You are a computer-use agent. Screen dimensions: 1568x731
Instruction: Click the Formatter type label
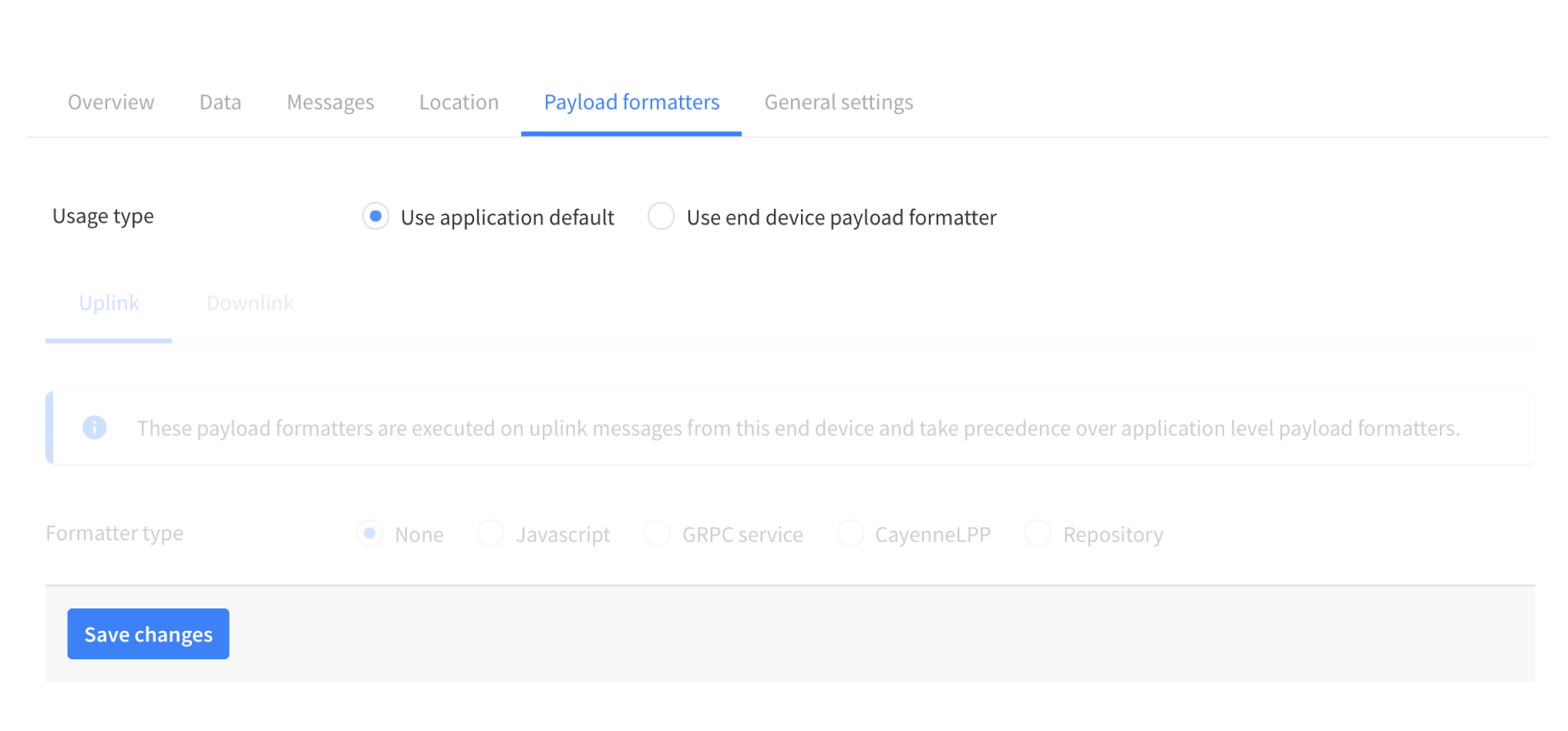[114, 532]
